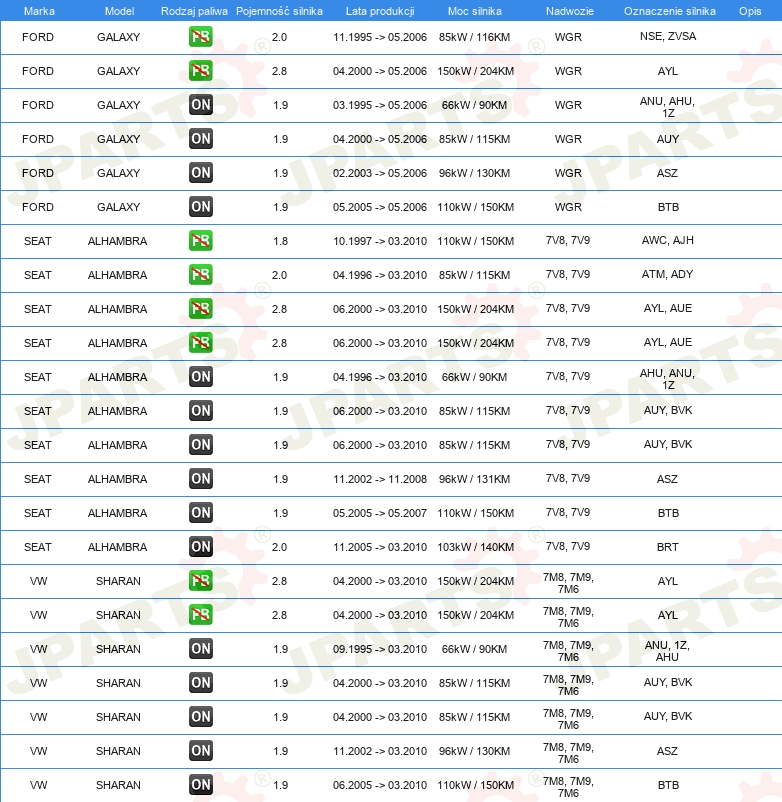782x802 pixels.
Task: Click the production dates 02.2003 -> 05.2006
Action: click(x=380, y=173)
